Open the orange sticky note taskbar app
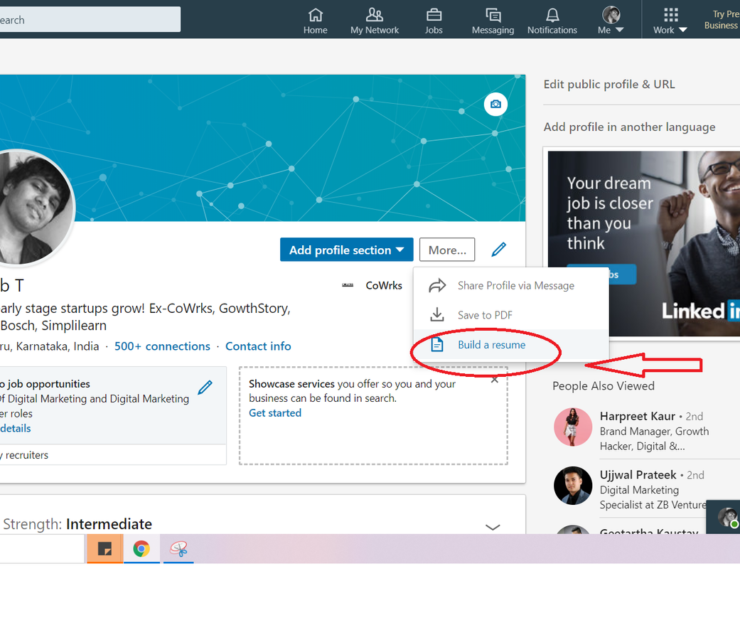Viewport: 740px width, 640px height. tap(104, 548)
